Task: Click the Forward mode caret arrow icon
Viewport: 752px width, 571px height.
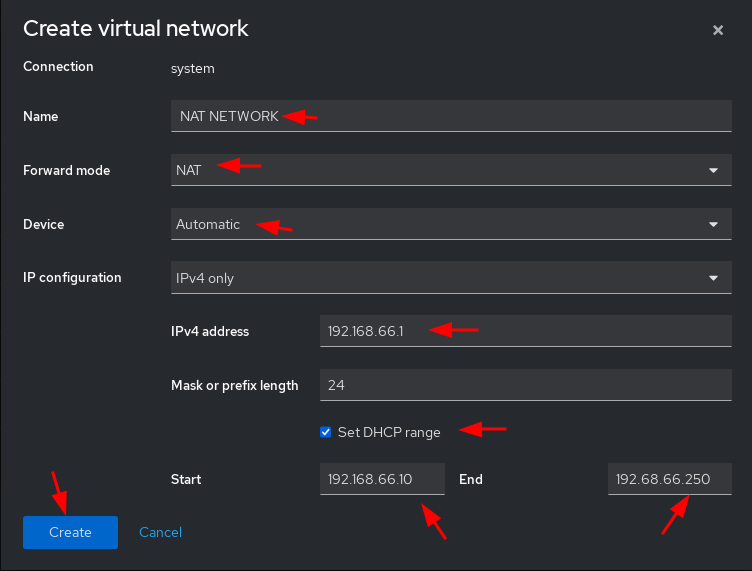Action: pos(714,171)
